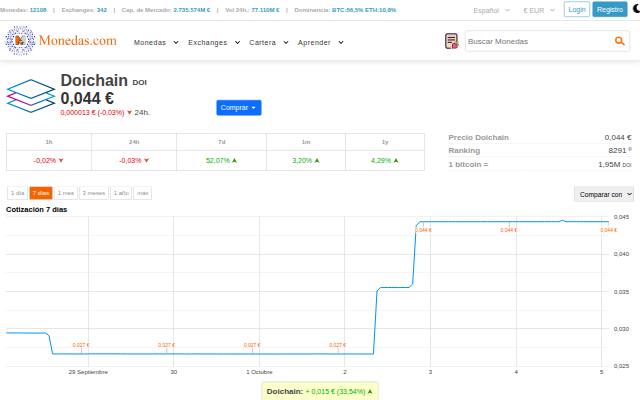Click the Exchanges count 342 link

(102, 10)
